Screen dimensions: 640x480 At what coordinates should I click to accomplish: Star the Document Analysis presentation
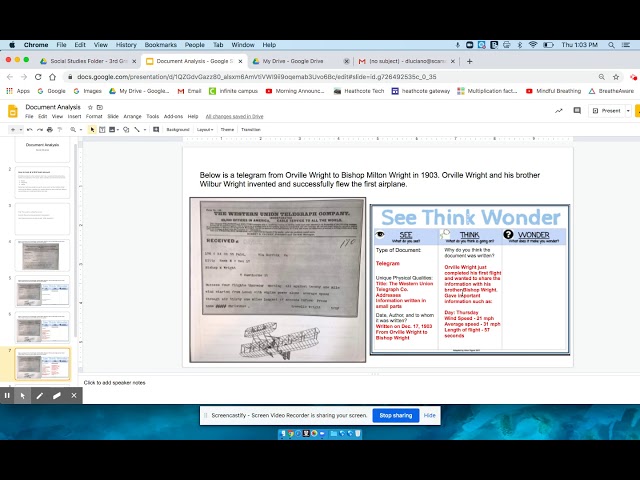click(x=90, y=107)
